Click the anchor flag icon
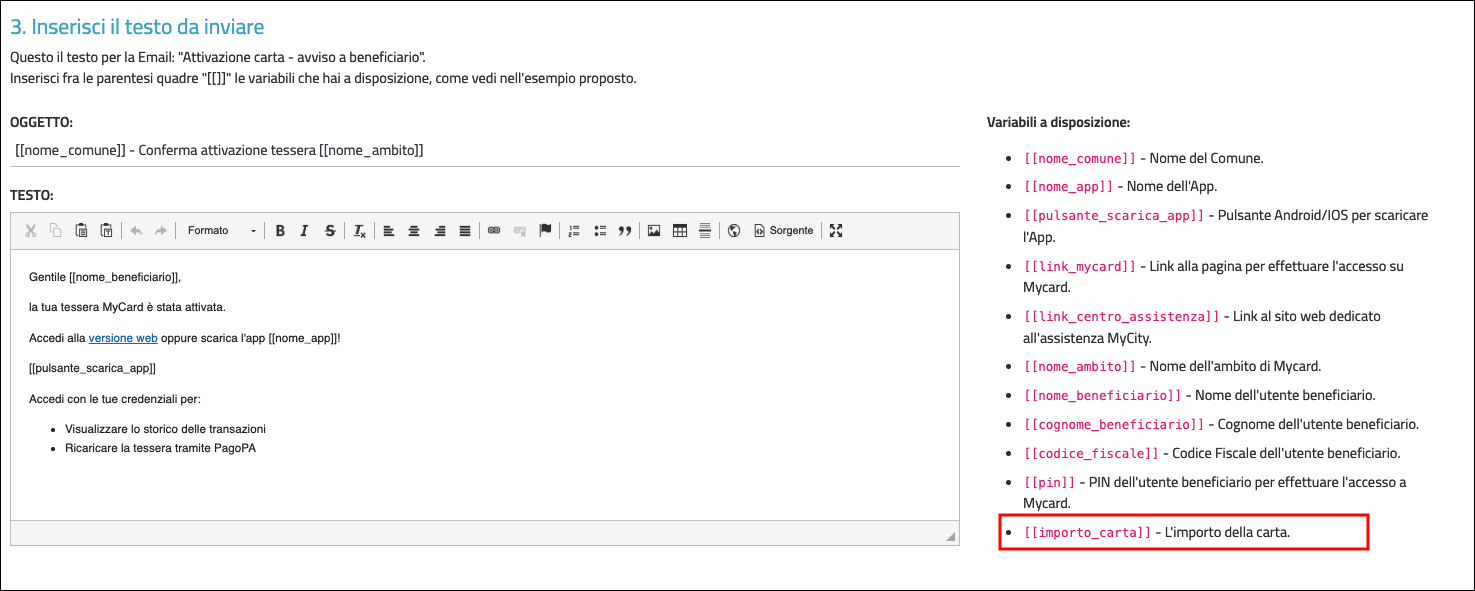Viewport: 1475px width, 591px height. coord(545,231)
